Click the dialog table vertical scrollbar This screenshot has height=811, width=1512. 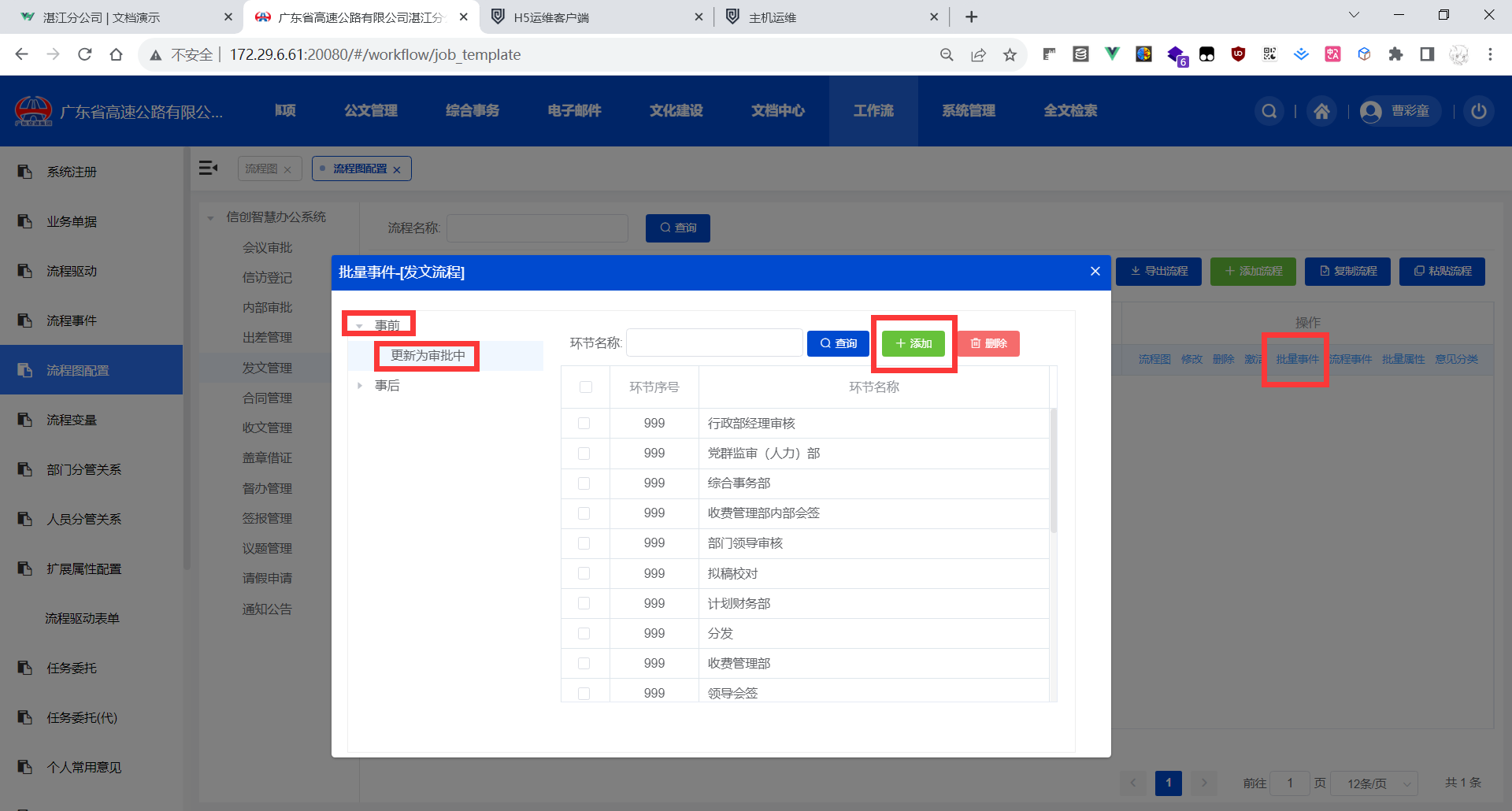click(1054, 470)
